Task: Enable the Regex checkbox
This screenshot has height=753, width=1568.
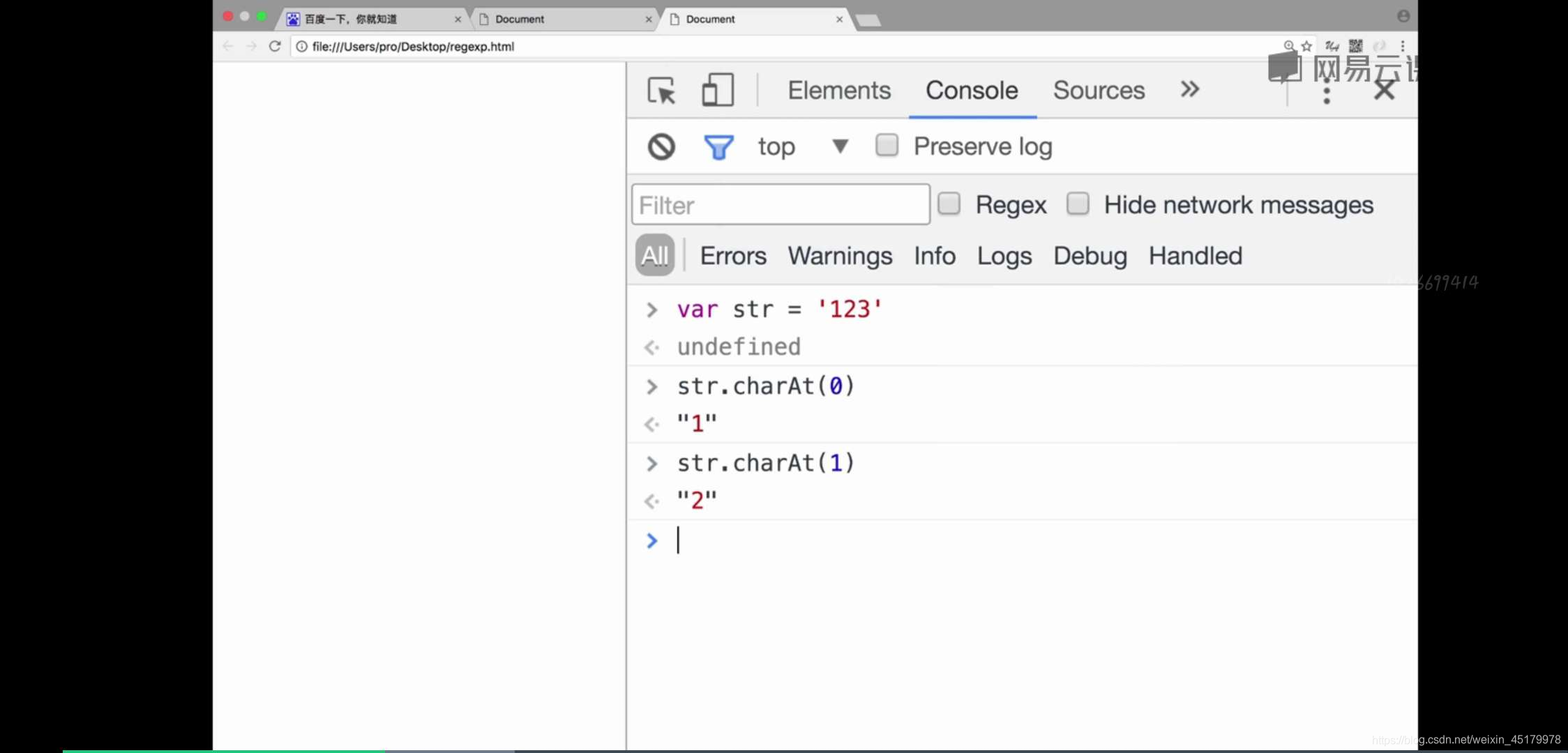Action: pos(949,204)
